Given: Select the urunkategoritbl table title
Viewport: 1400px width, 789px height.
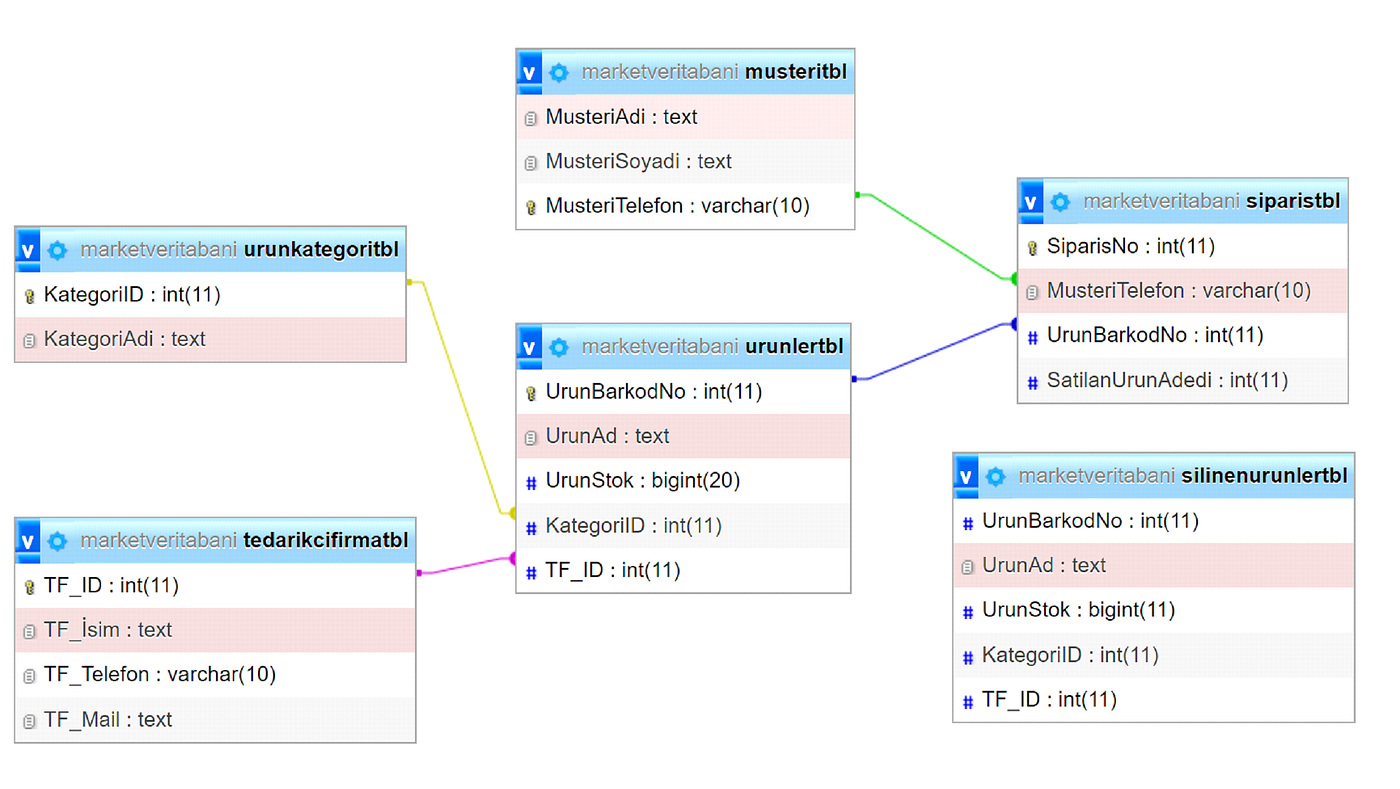Looking at the screenshot, I should click(x=322, y=250).
